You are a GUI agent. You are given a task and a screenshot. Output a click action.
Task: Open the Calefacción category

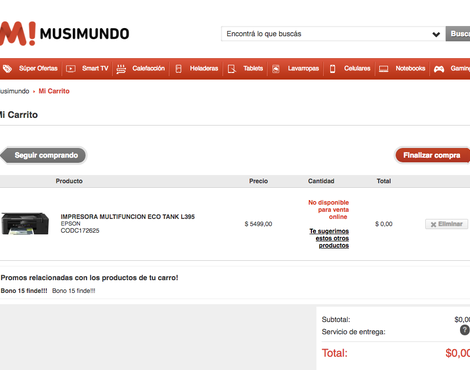pyautogui.click(x=149, y=68)
